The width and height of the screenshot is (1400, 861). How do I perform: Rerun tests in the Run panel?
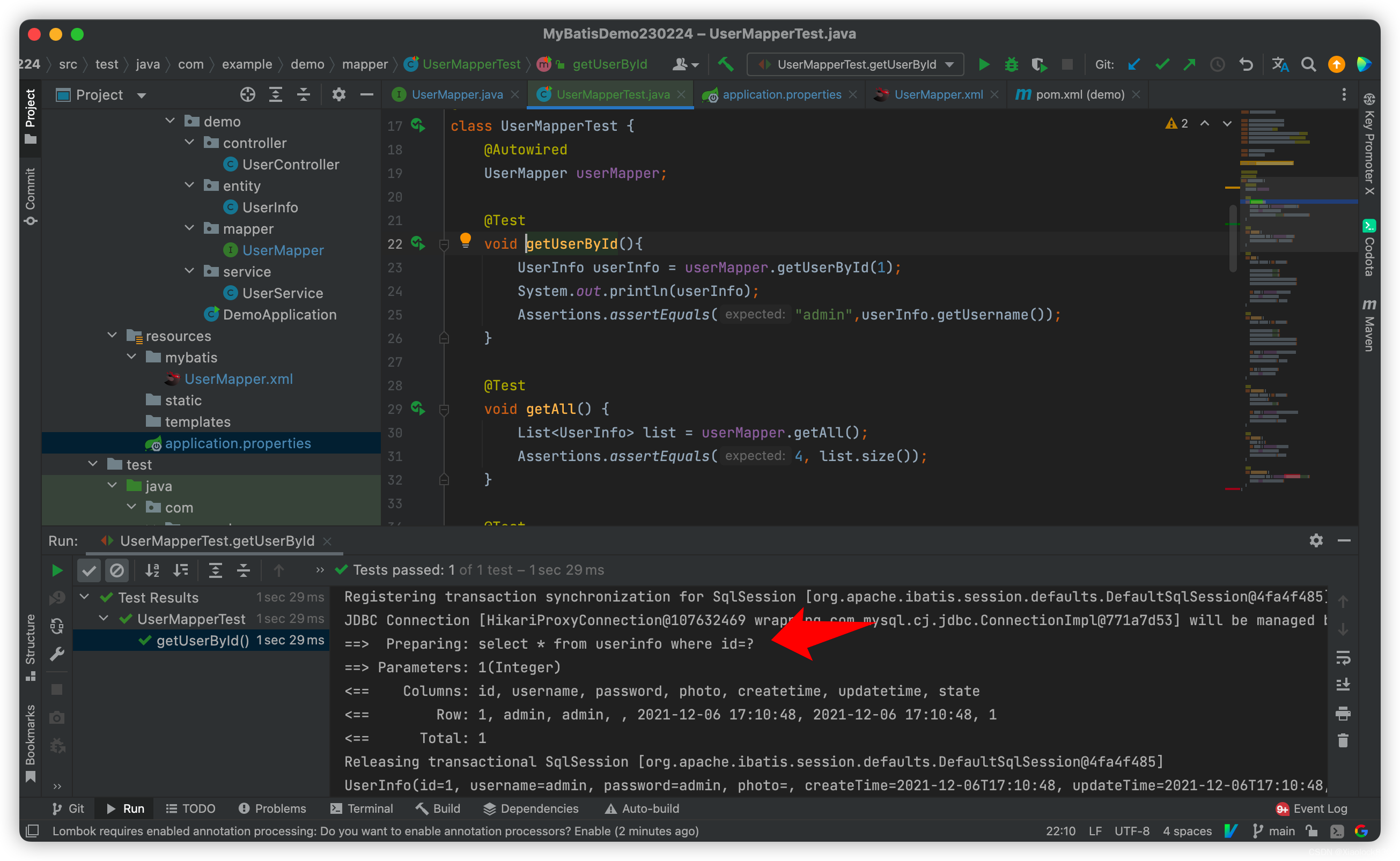(x=56, y=570)
